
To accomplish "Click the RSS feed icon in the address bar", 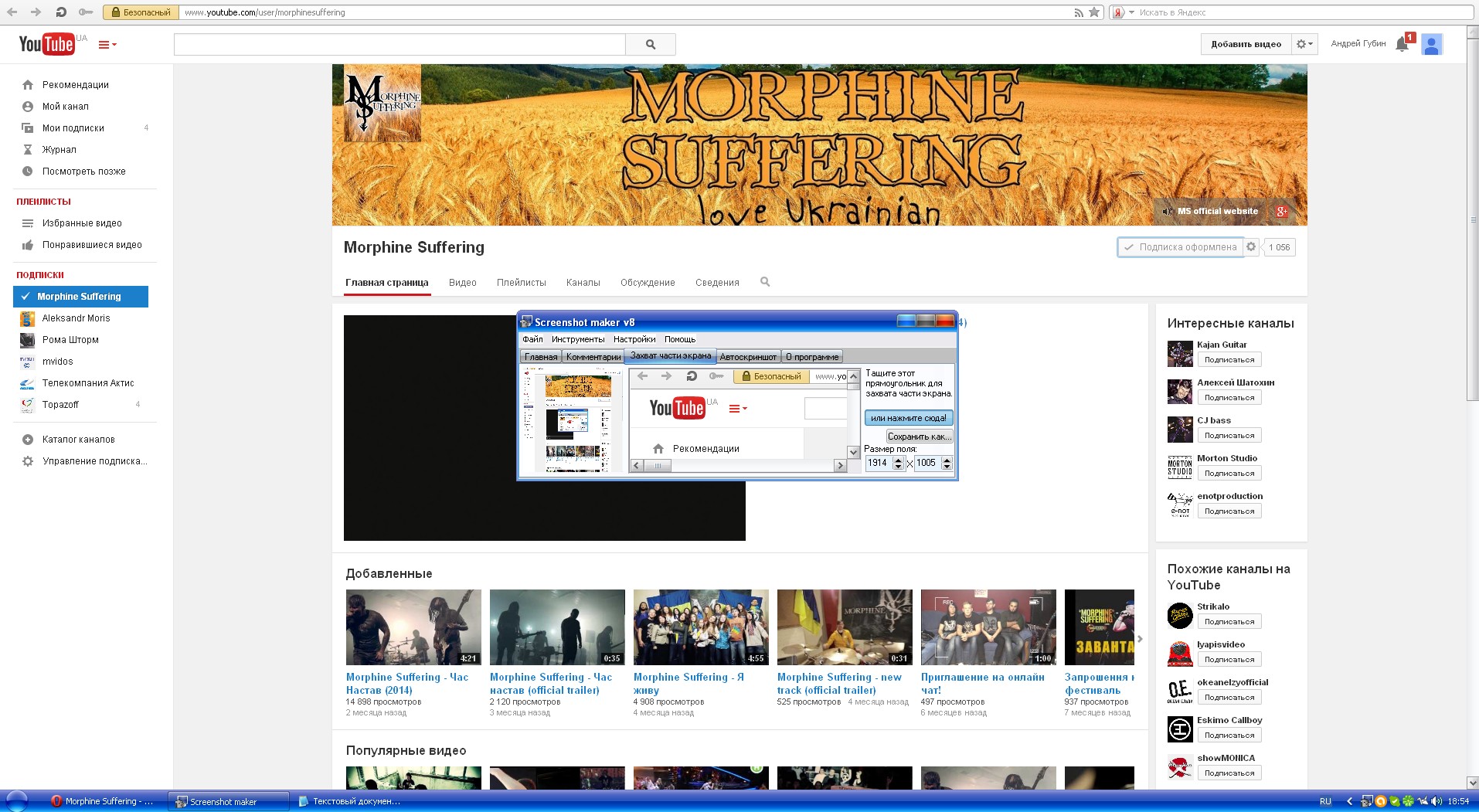I will (1079, 12).
